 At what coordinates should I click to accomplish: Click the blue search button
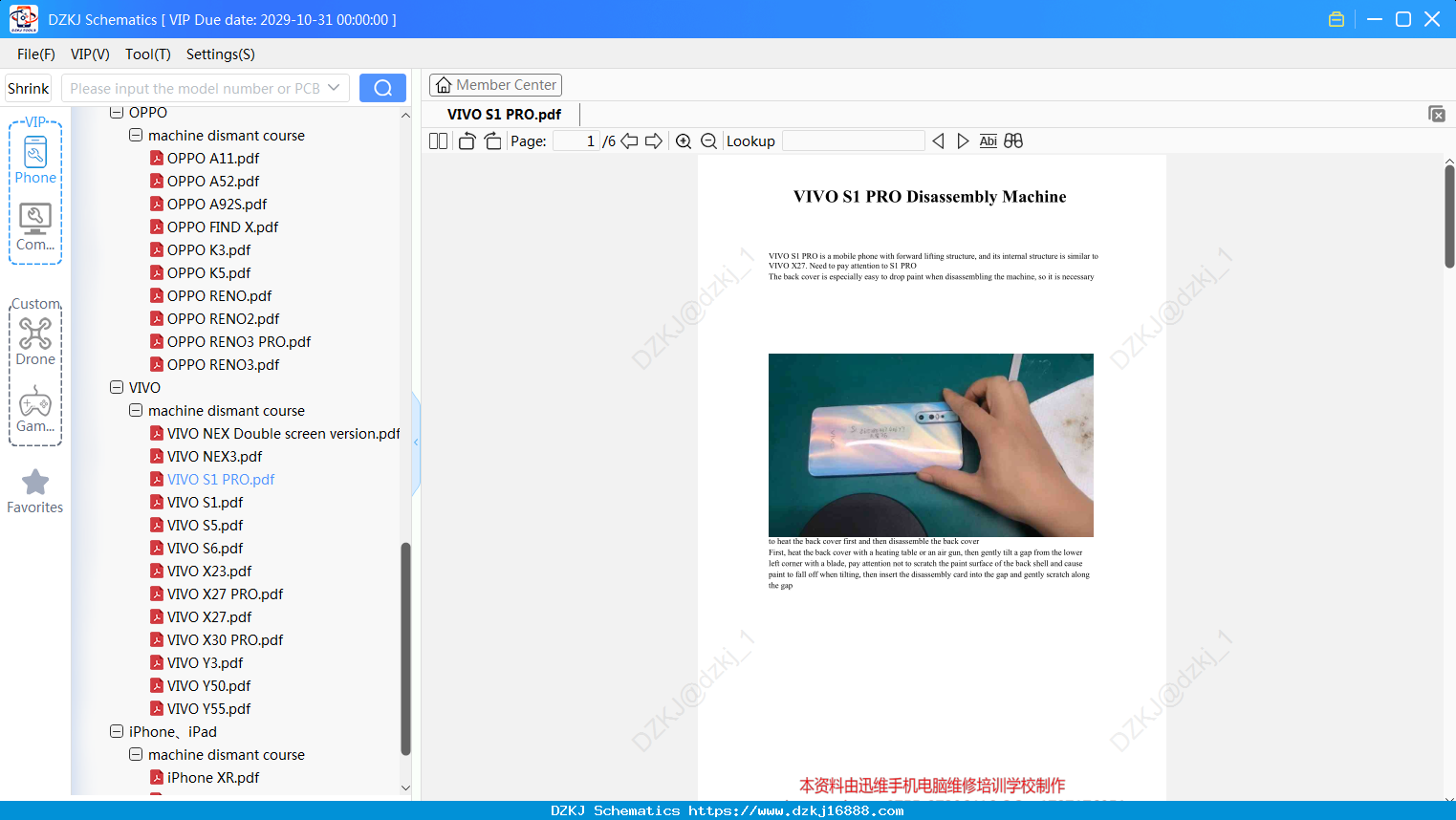382,88
